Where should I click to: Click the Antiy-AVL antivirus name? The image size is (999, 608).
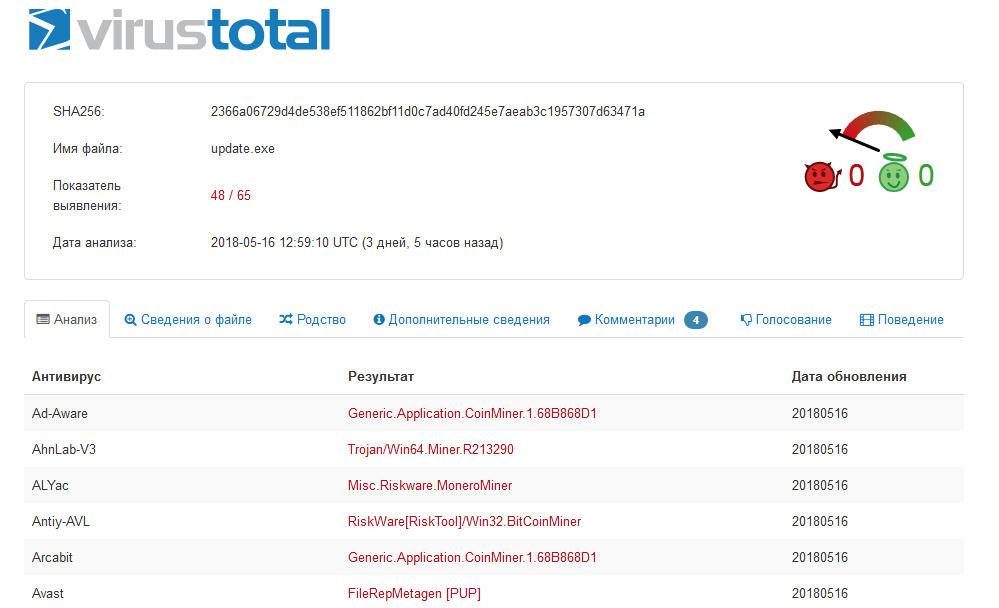click(x=61, y=521)
